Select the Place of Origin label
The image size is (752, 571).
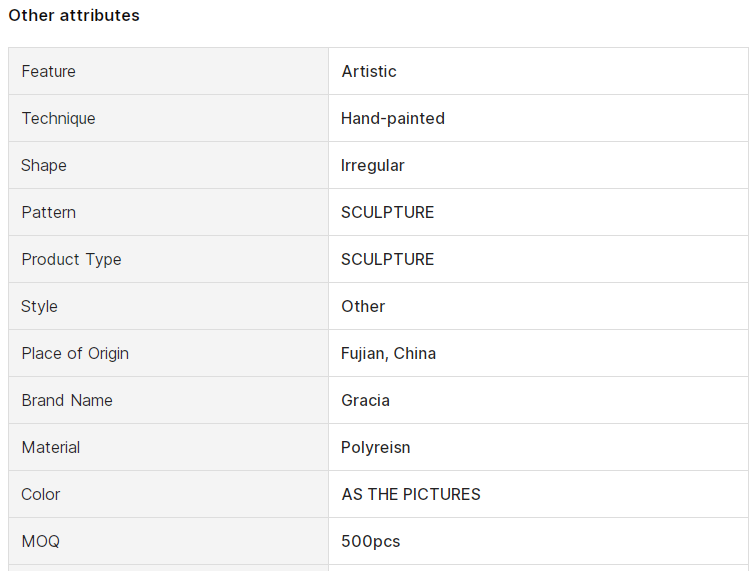[x=75, y=353]
